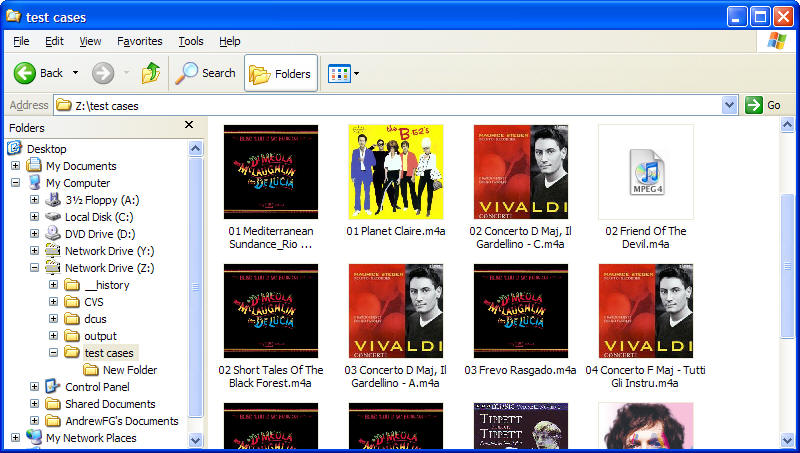The width and height of the screenshot is (800, 453).
Task: Expand the 3½ Floppy (A:) node
Action: tap(34, 199)
